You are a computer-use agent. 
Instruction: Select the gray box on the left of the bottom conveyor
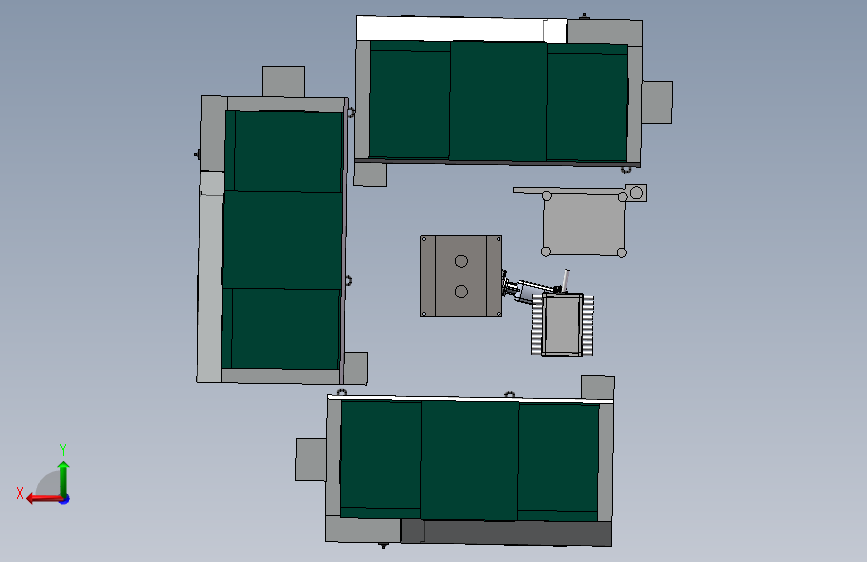pyautogui.click(x=311, y=460)
